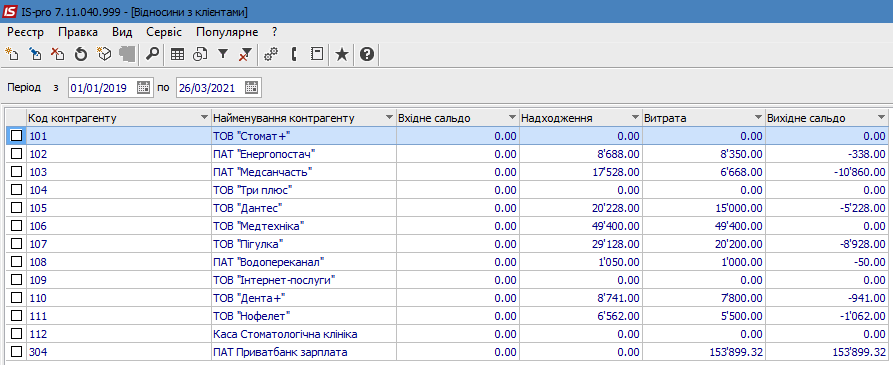Viewport: 893px width, 365px height.
Task: Open dropdown arrow of Вихідне сальдо column
Action: click(882, 117)
